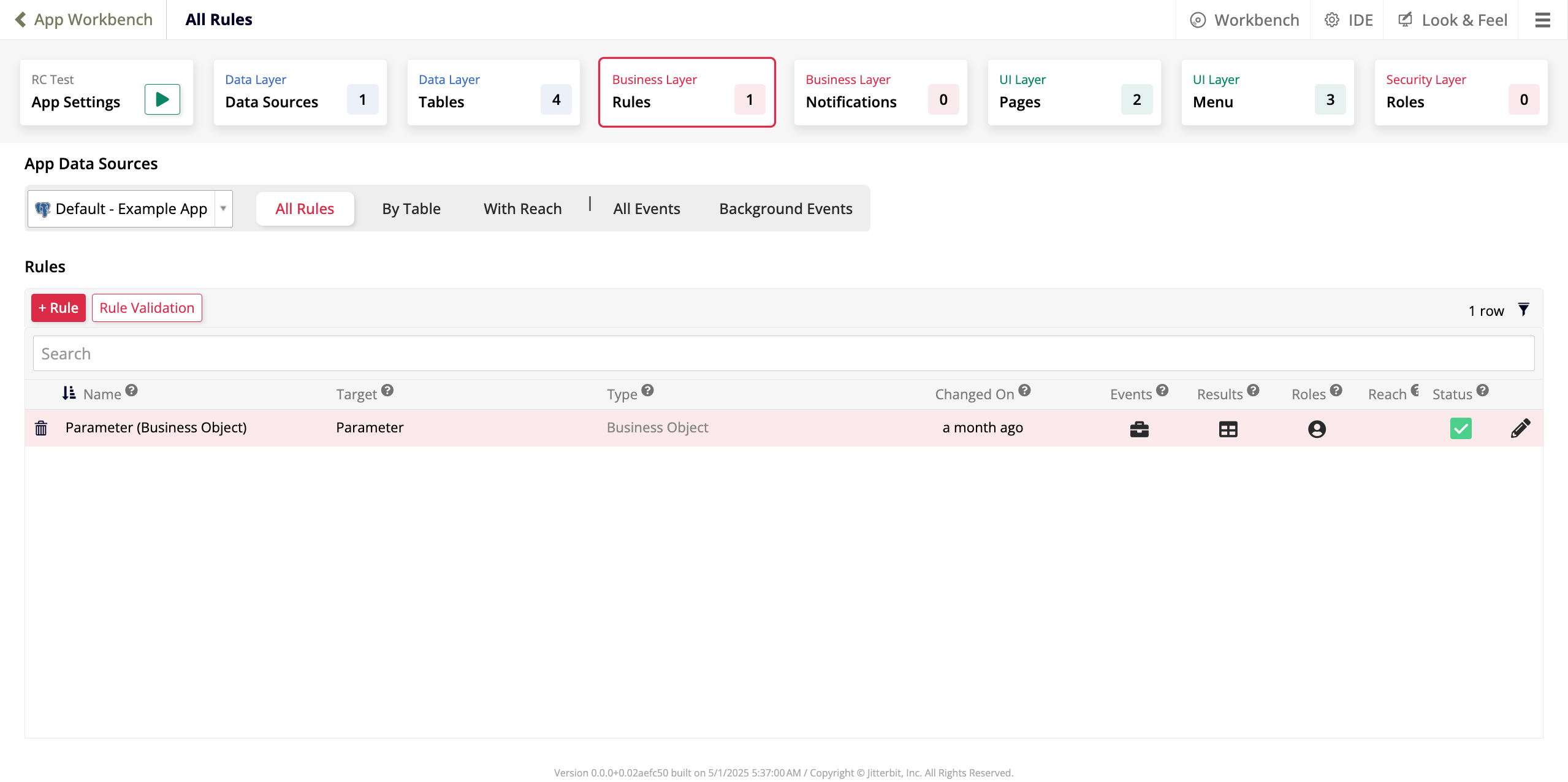1568x782 pixels.
Task: Sort rules by the Name sort icon
Action: 69,393
